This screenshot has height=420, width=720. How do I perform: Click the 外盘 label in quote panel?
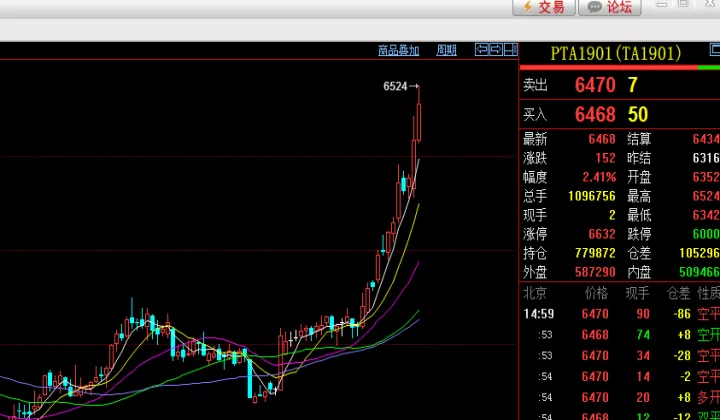tap(535, 273)
